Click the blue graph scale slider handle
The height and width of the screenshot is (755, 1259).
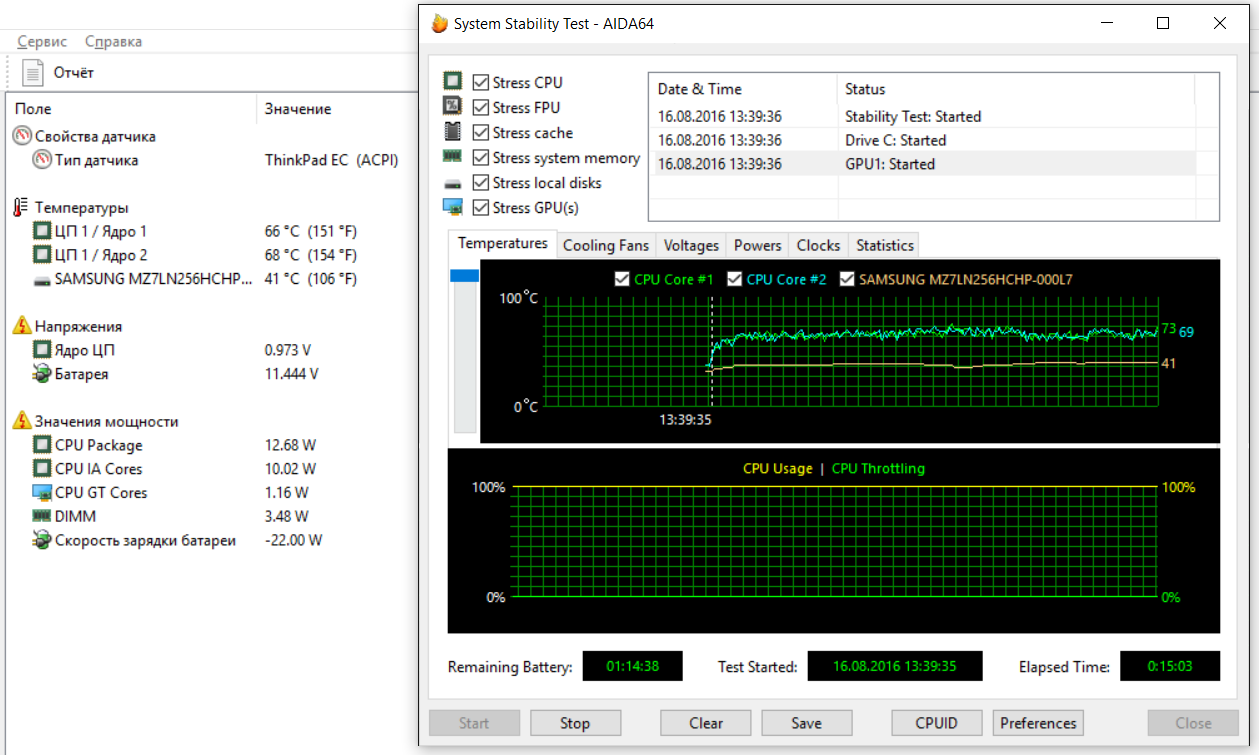click(x=465, y=276)
